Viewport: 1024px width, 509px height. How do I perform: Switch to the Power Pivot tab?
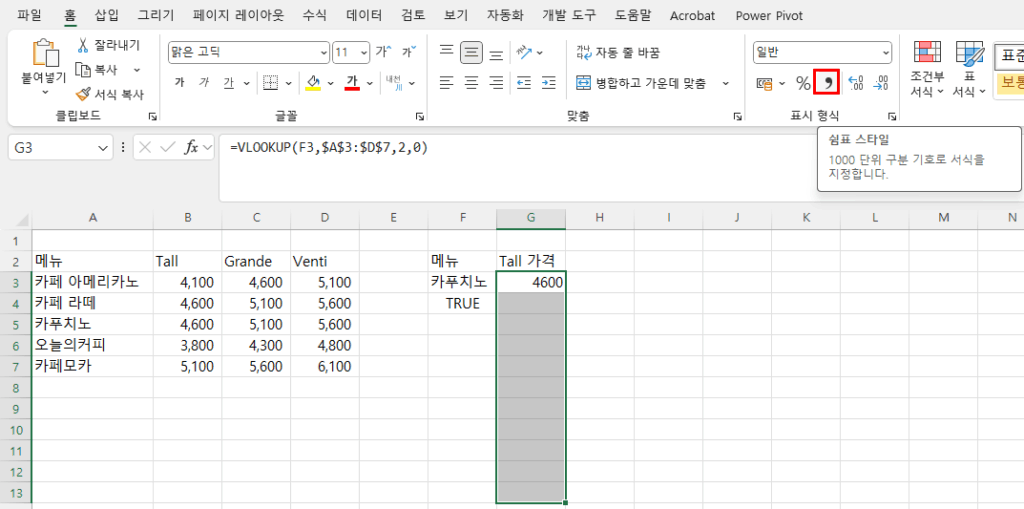click(x=769, y=15)
